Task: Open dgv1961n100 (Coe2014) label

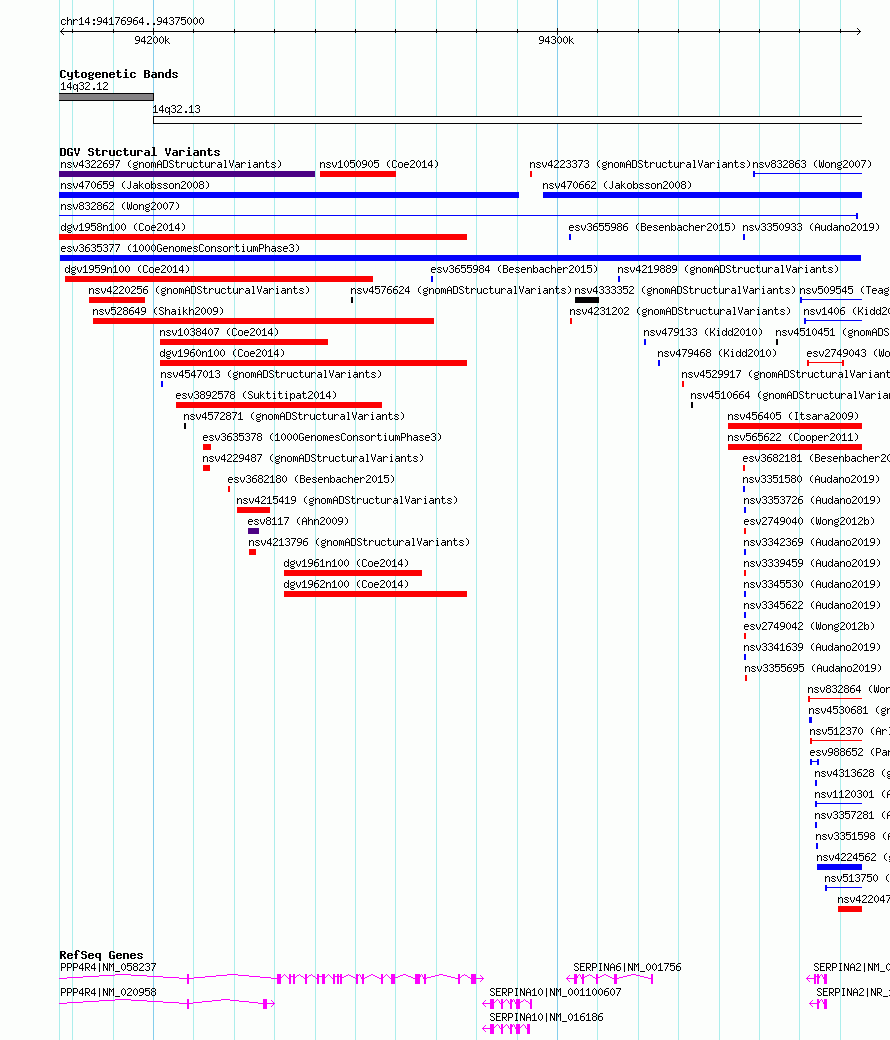Action: tap(346, 564)
